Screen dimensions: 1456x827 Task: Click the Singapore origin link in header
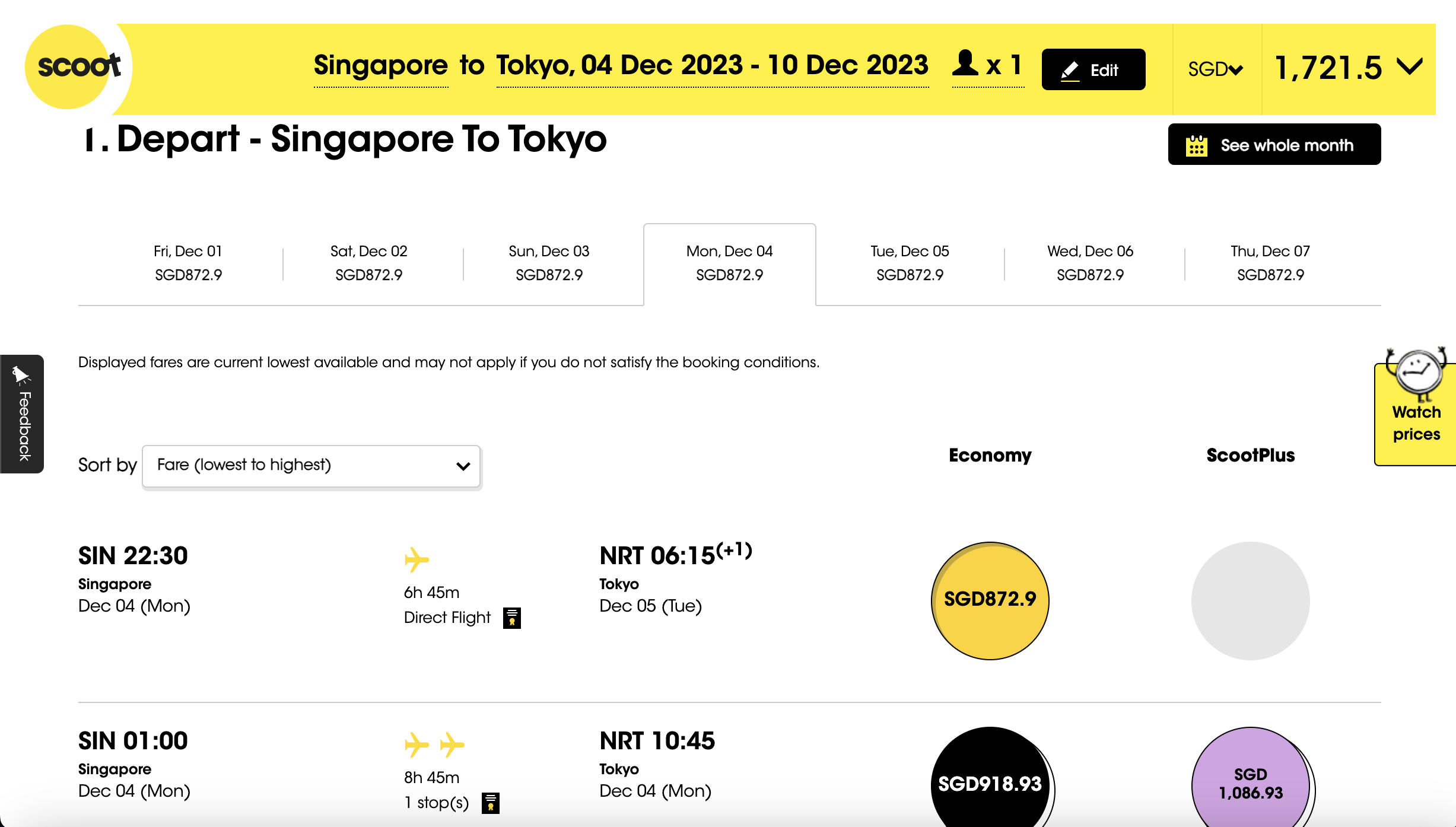[380, 65]
